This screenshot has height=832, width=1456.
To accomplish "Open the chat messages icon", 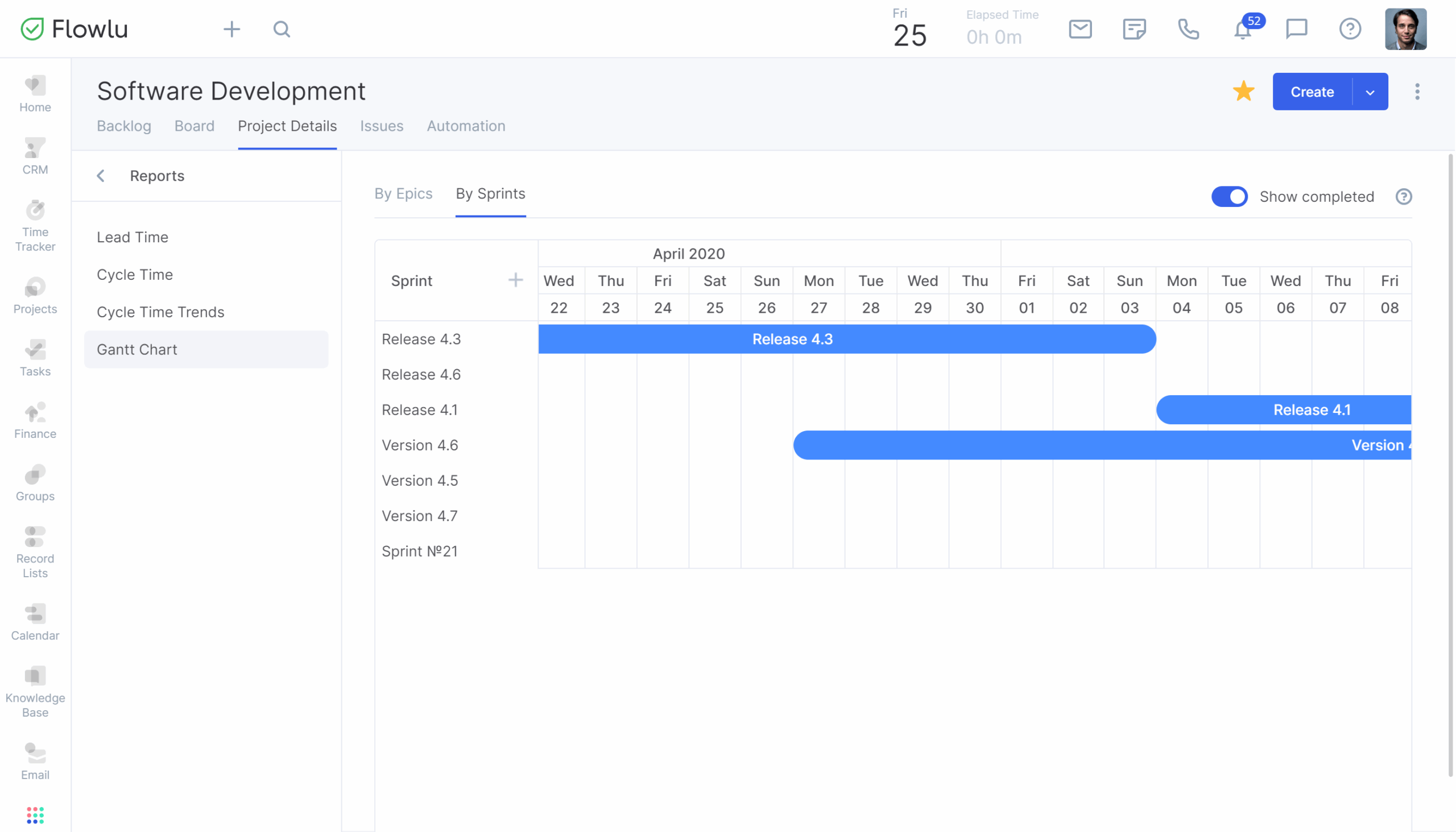I will tap(1296, 29).
